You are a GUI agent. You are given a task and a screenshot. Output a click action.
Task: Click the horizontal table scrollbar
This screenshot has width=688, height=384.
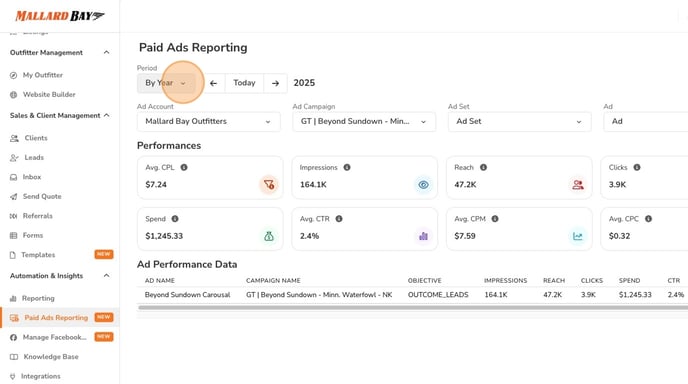click(x=412, y=308)
